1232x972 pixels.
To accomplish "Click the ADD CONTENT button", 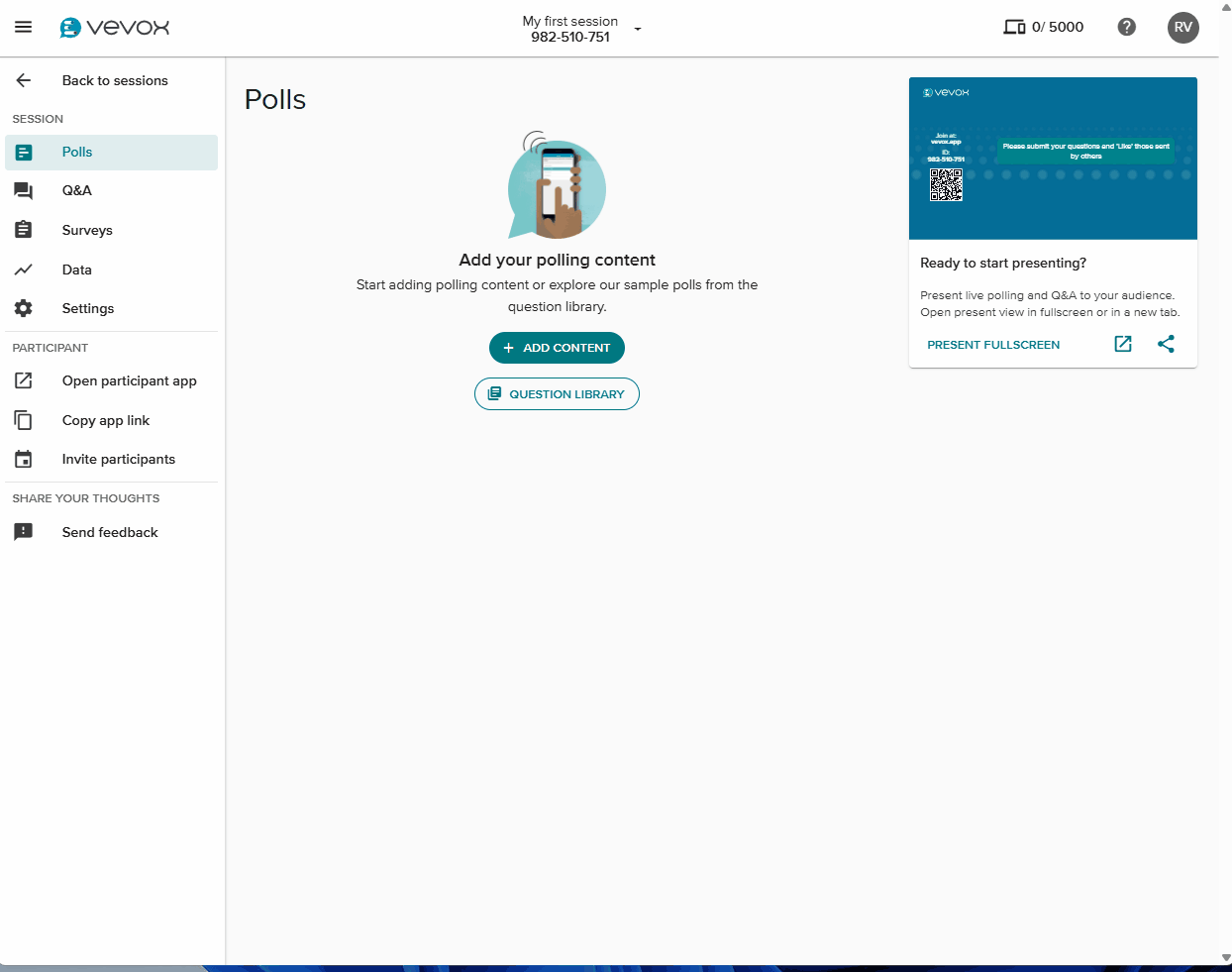I will coord(557,348).
